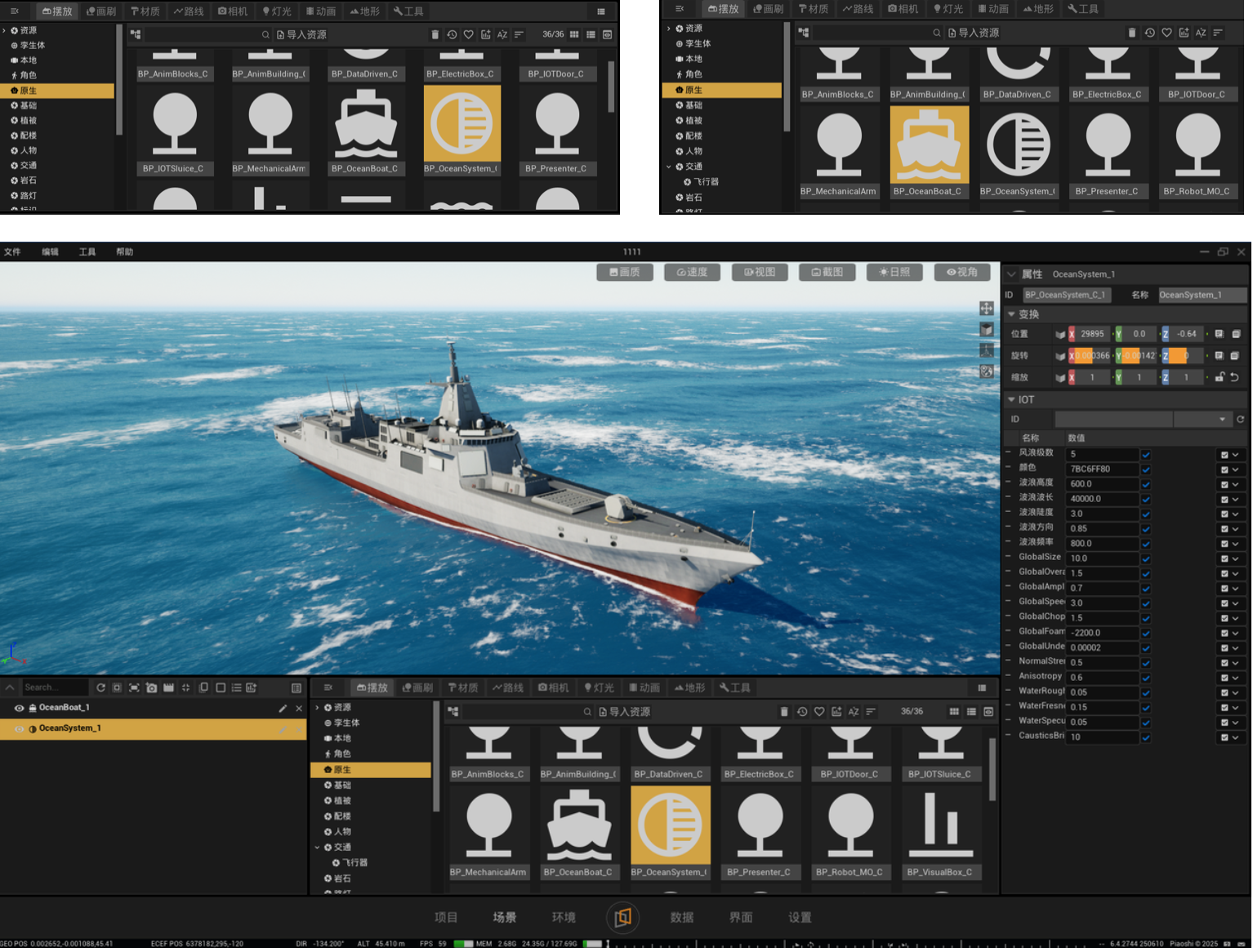This screenshot has height=952, width=1253.
Task: Switch to the 环境 tab in bottom navigation
Action: coord(564,918)
